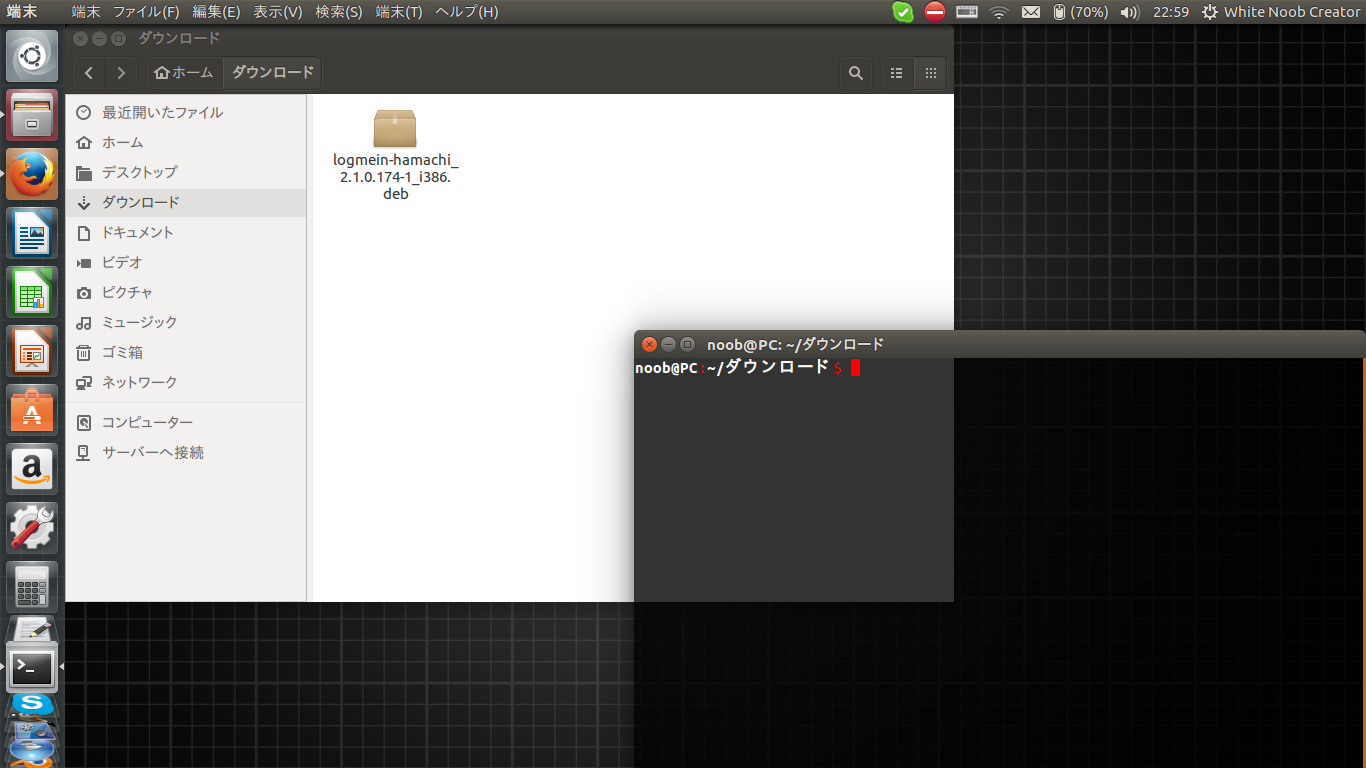Open the battery 70% indicator
This screenshot has height=768, width=1366.
pos(1081,12)
